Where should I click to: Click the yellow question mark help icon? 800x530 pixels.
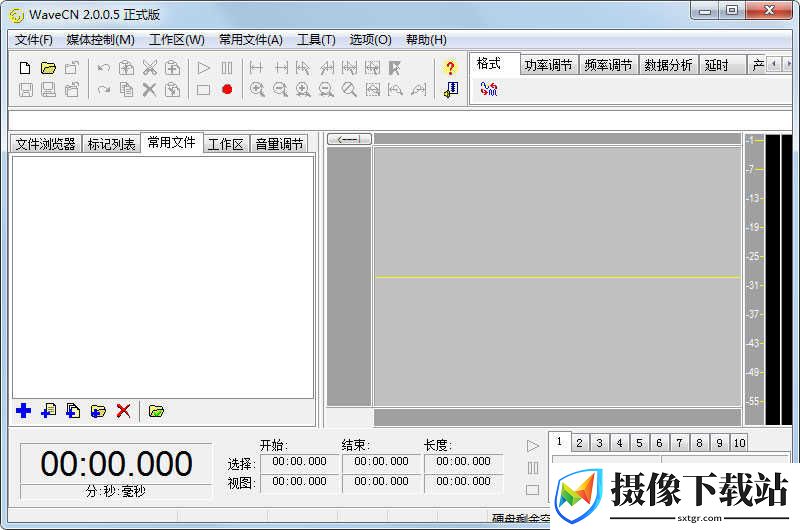click(450, 68)
